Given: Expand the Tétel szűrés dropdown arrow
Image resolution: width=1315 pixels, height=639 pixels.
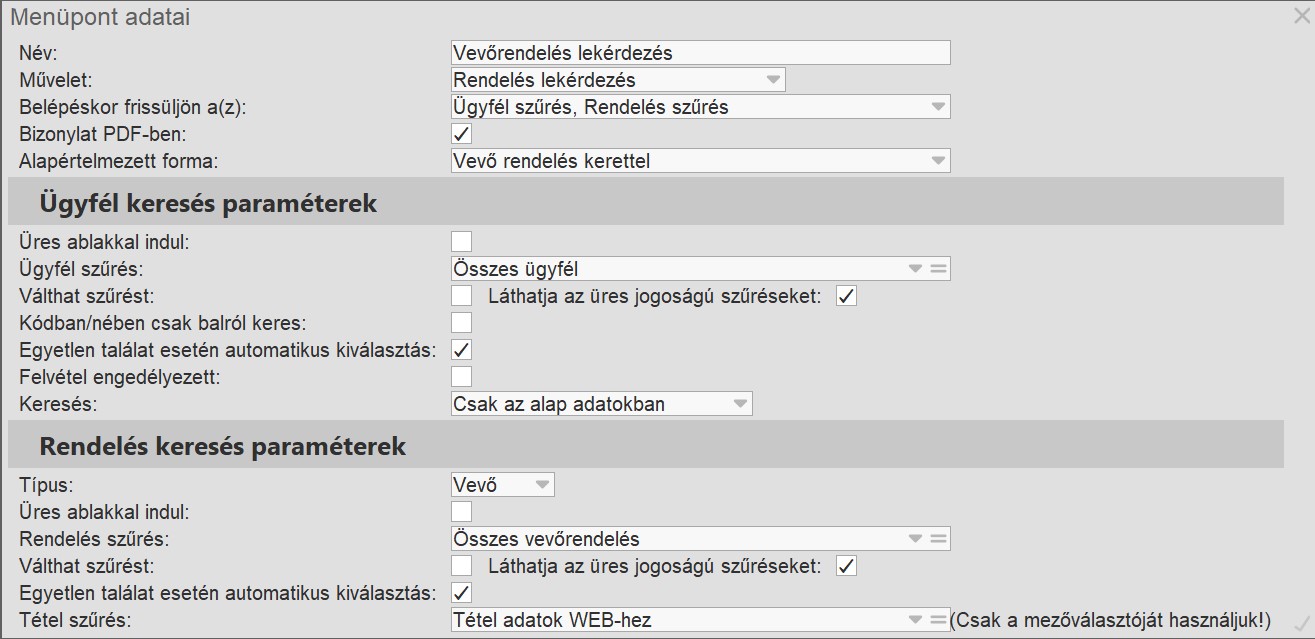Looking at the screenshot, I should point(914,620).
